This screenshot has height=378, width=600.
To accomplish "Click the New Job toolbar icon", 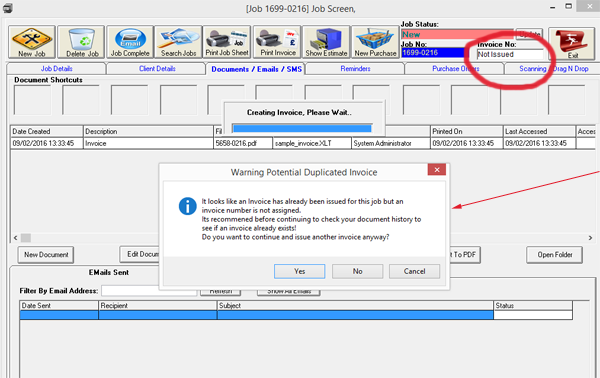I will 32,42.
